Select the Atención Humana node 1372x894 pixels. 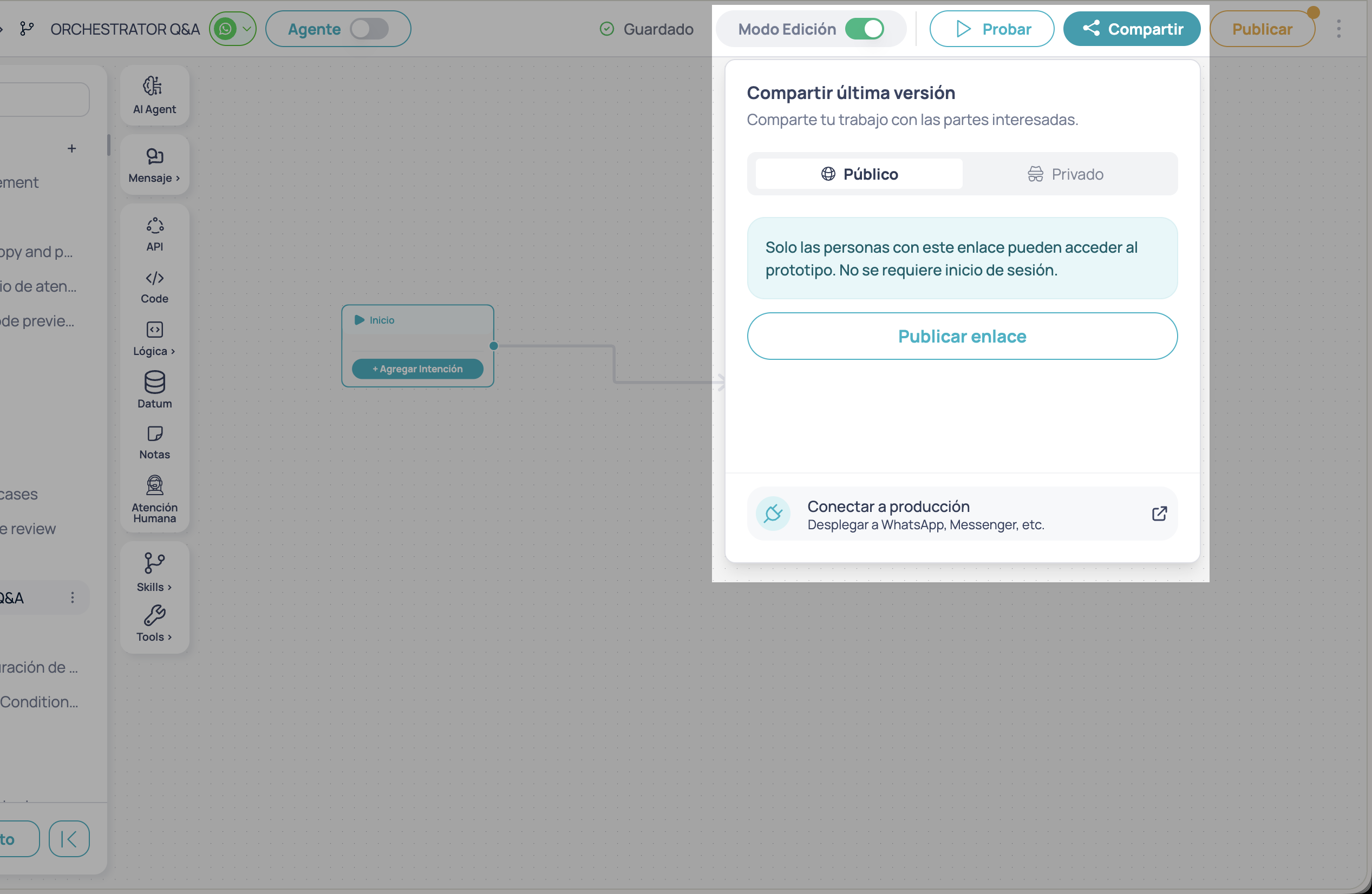tap(154, 498)
